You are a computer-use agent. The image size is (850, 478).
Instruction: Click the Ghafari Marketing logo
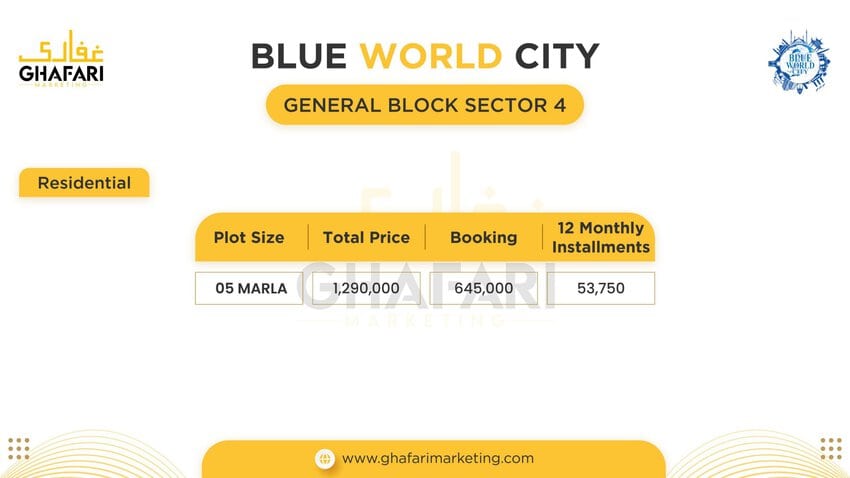tap(61, 58)
